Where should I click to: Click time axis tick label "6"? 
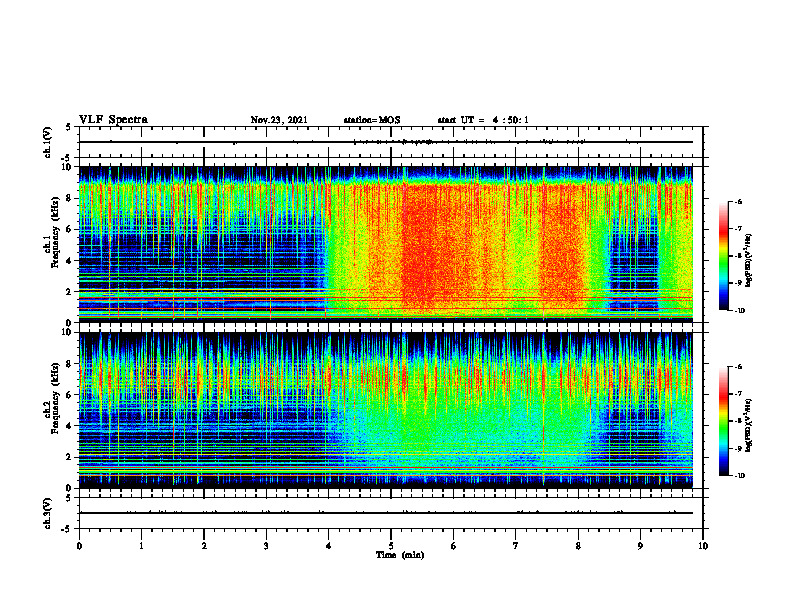pyautogui.click(x=454, y=546)
